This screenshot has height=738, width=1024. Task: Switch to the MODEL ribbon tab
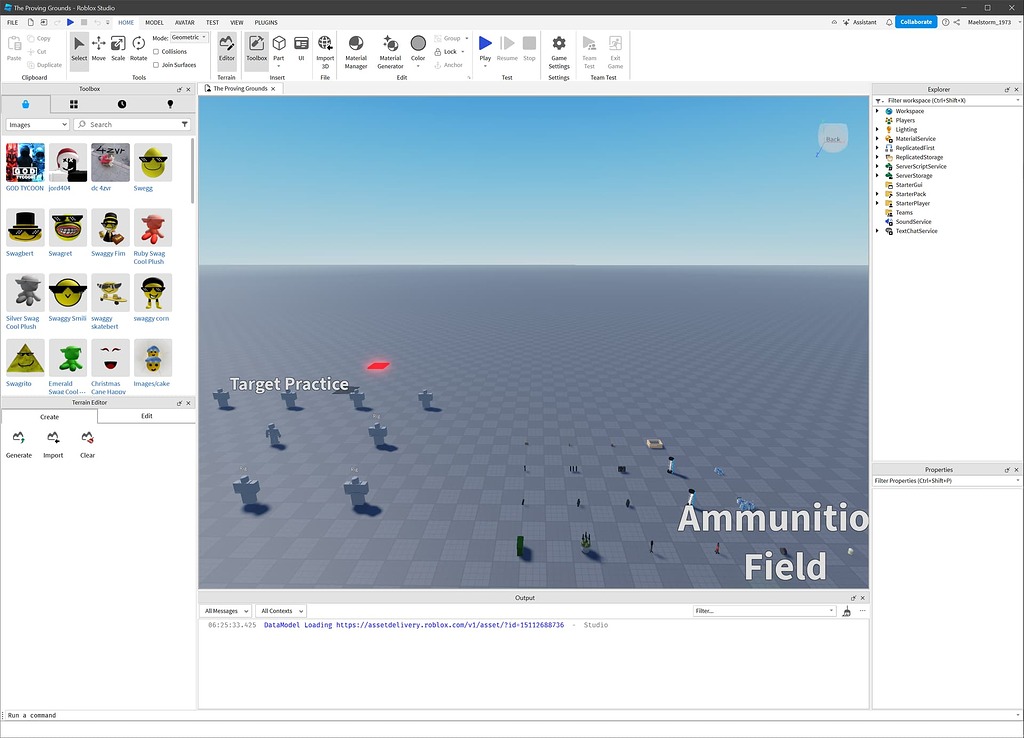click(154, 22)
